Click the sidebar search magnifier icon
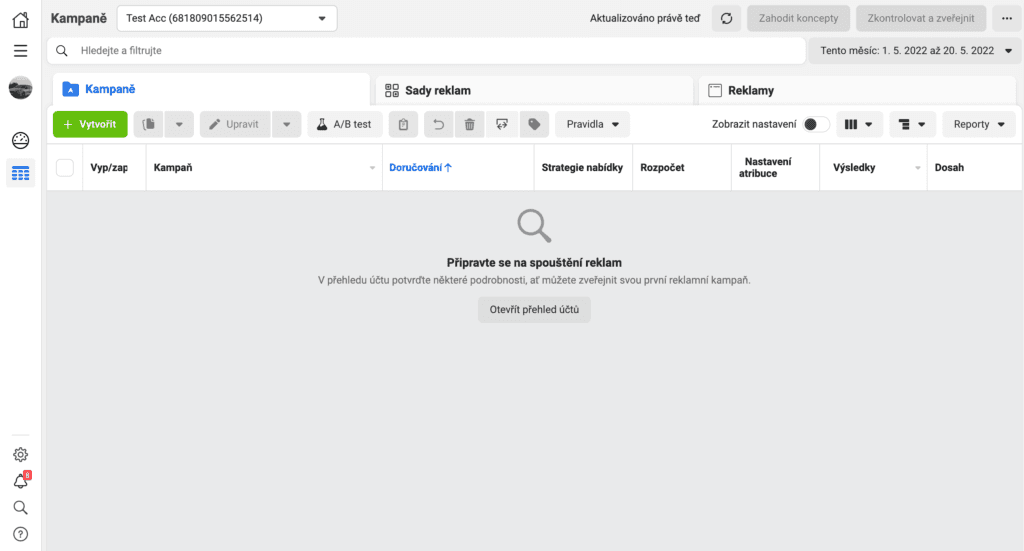1024x551 pixels. point(20,508)
